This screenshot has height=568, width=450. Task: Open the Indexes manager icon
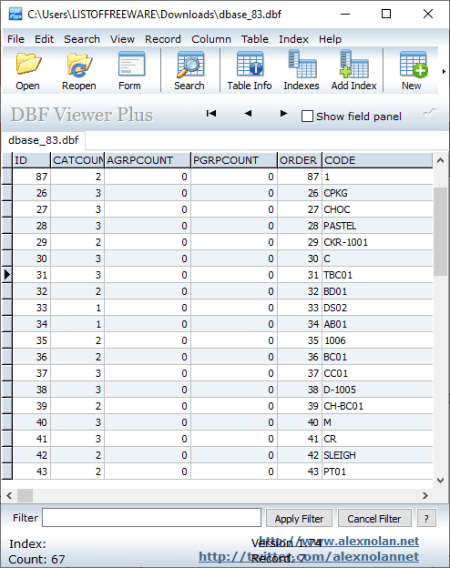tap(301, 71)
